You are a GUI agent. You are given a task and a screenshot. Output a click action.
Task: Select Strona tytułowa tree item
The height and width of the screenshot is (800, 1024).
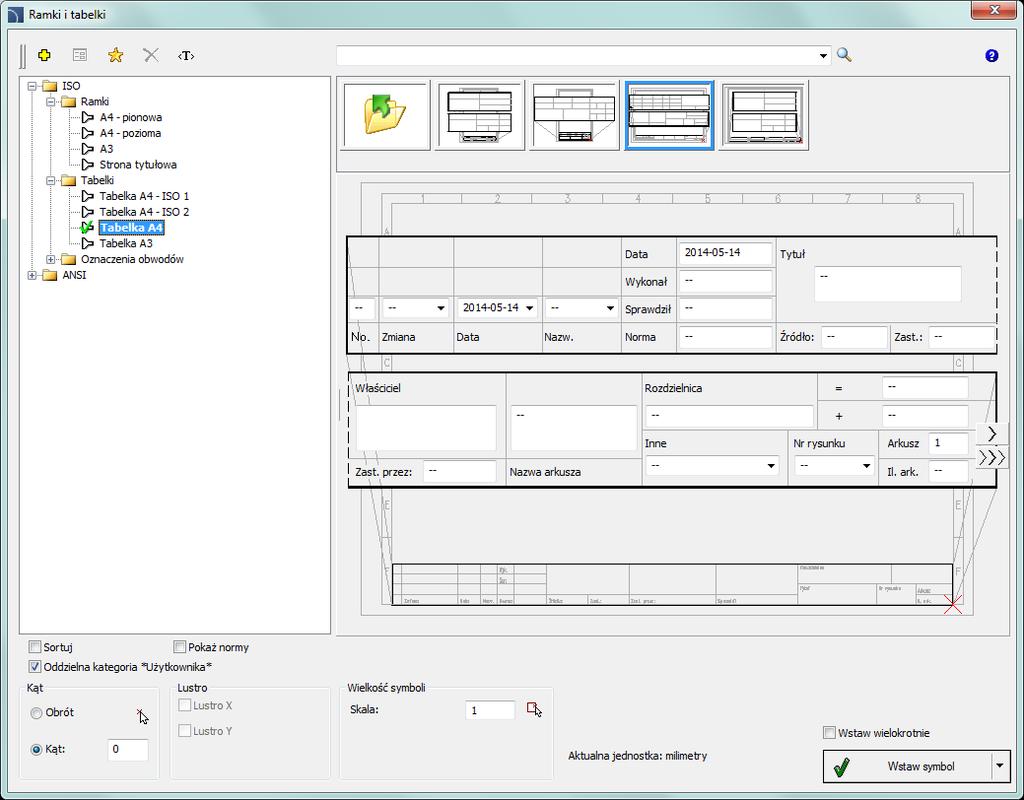(x=138, y=165)
